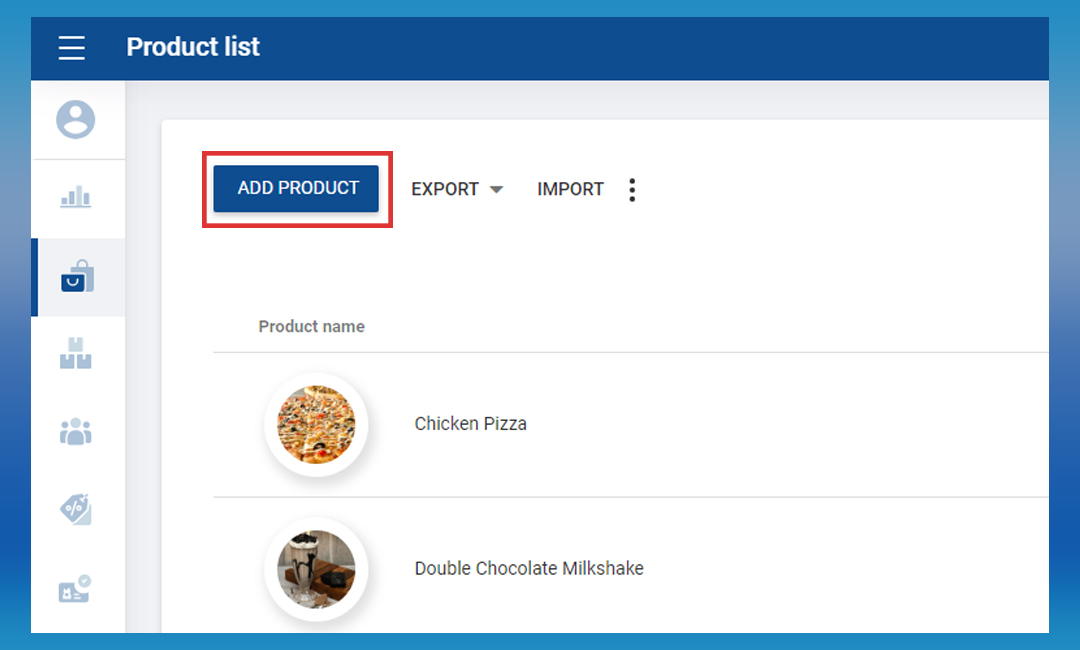The width and height of the screenshot is (1080, 650).
Task: Click the EXPORT text label
Action: pyautogui.click(x=445, y=189)
